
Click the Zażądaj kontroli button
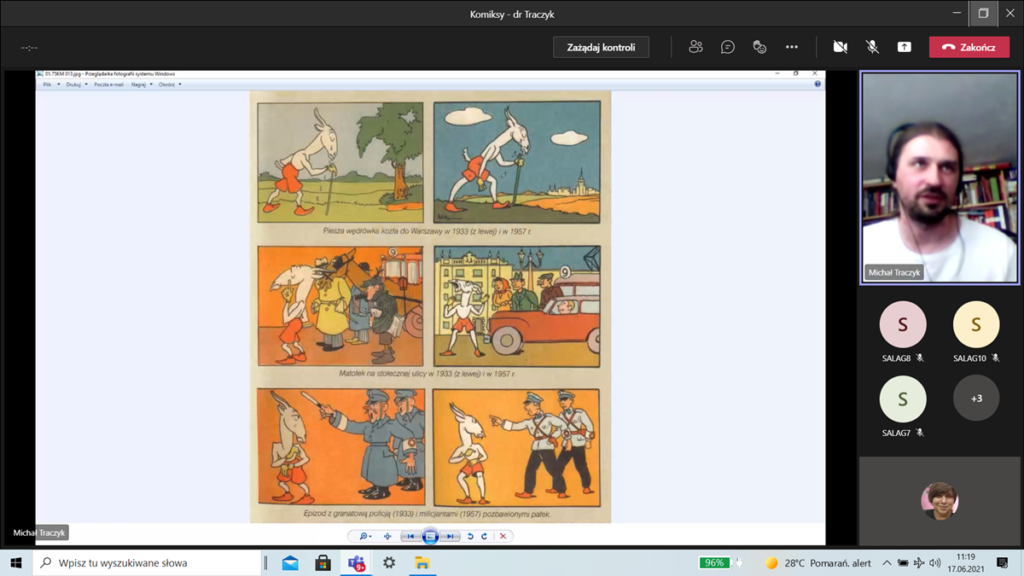coord(601,47)
